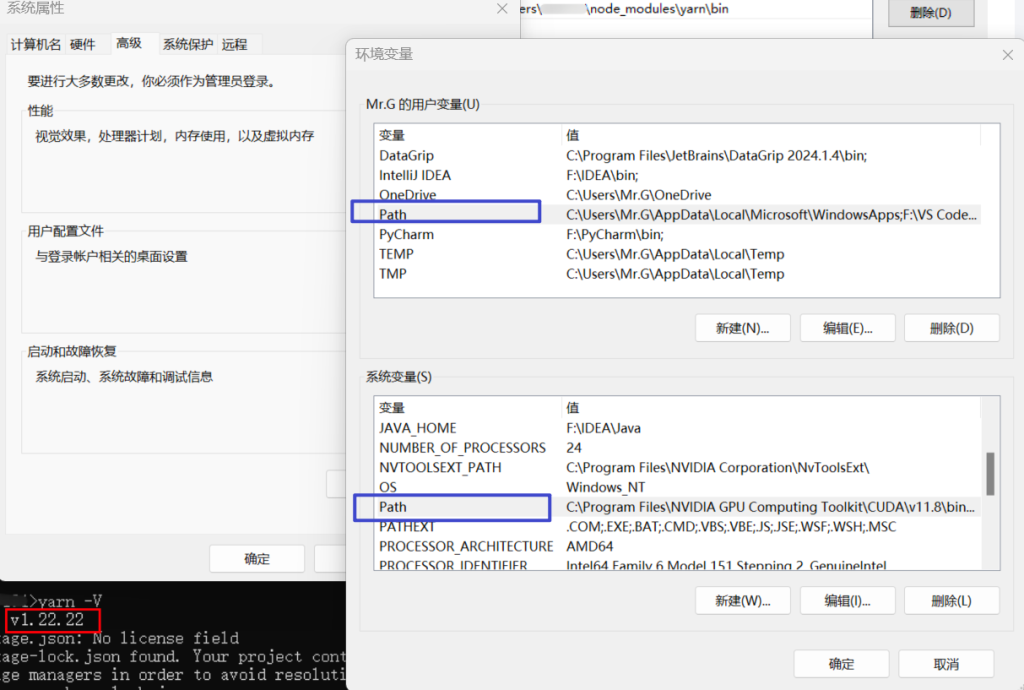Click the 删除(D) button at top right

point(930,9)
